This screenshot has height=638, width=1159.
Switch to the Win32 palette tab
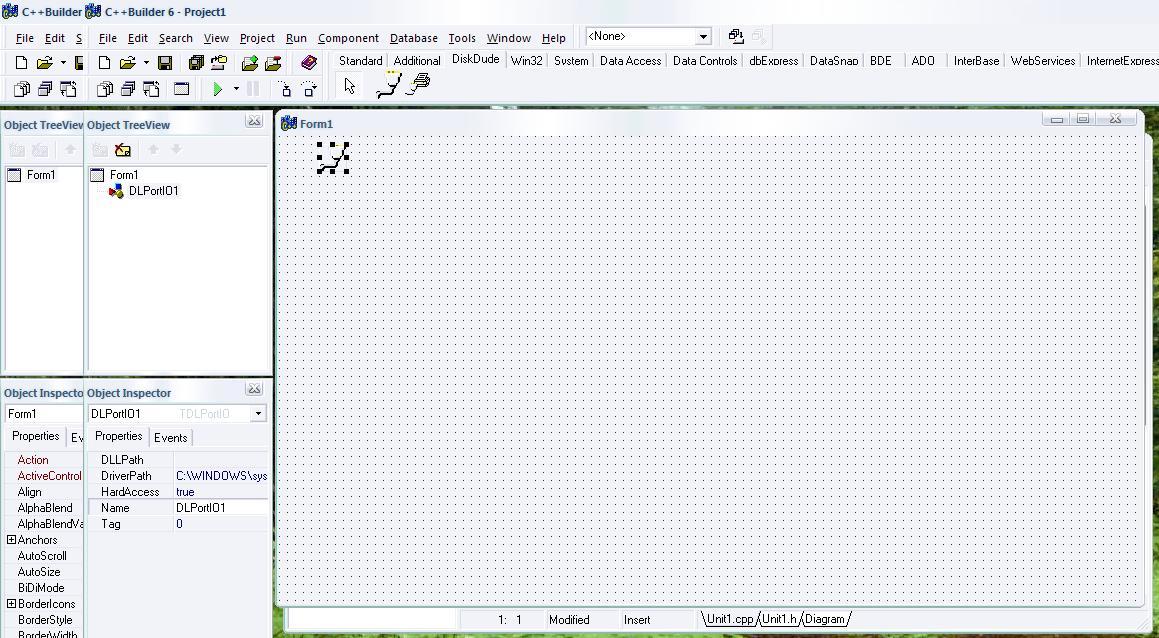pyautogui.click(x=526, y=61)
